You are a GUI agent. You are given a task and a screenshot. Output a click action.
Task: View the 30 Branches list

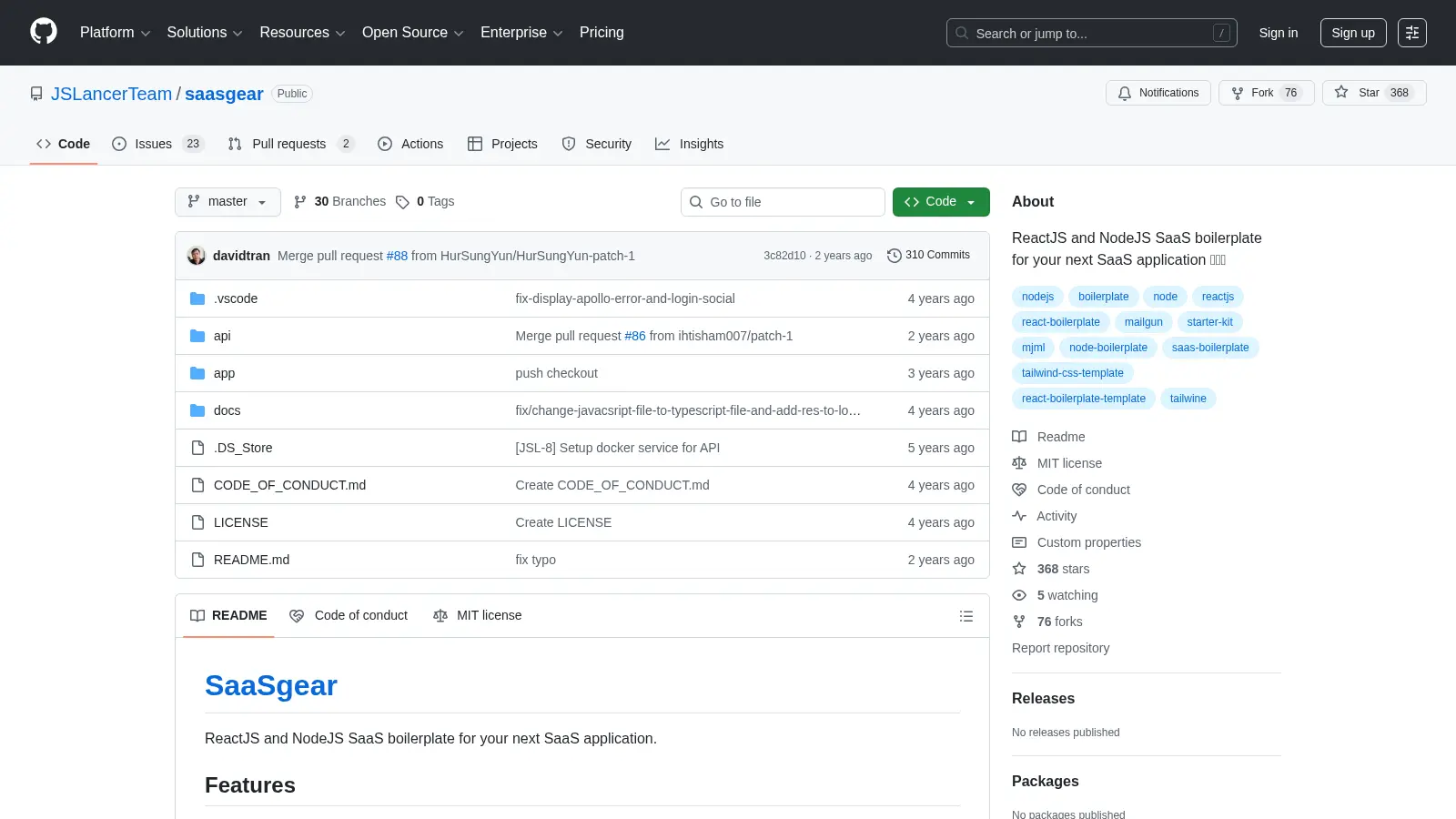point(340,202)
